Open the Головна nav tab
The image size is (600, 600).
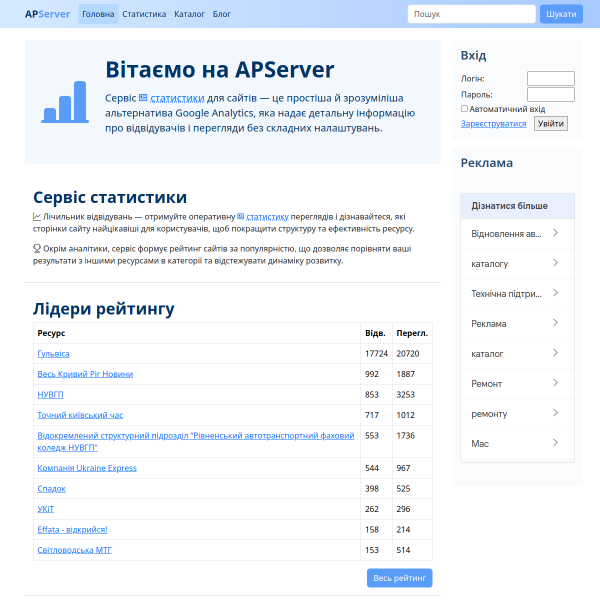point(98,14)
